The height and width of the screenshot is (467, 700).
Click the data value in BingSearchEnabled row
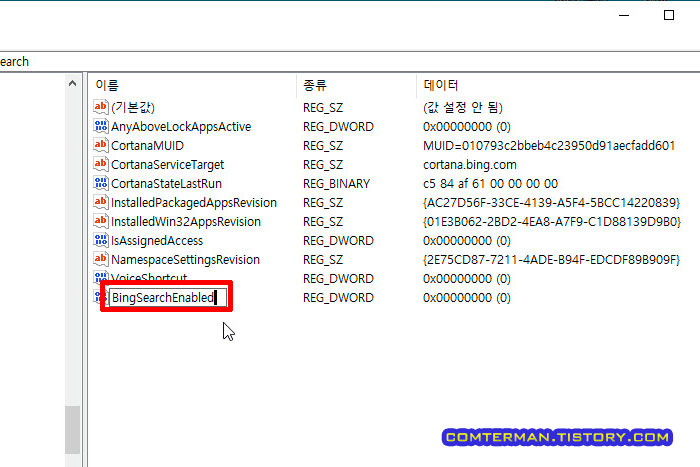click(x=467, y=297)
